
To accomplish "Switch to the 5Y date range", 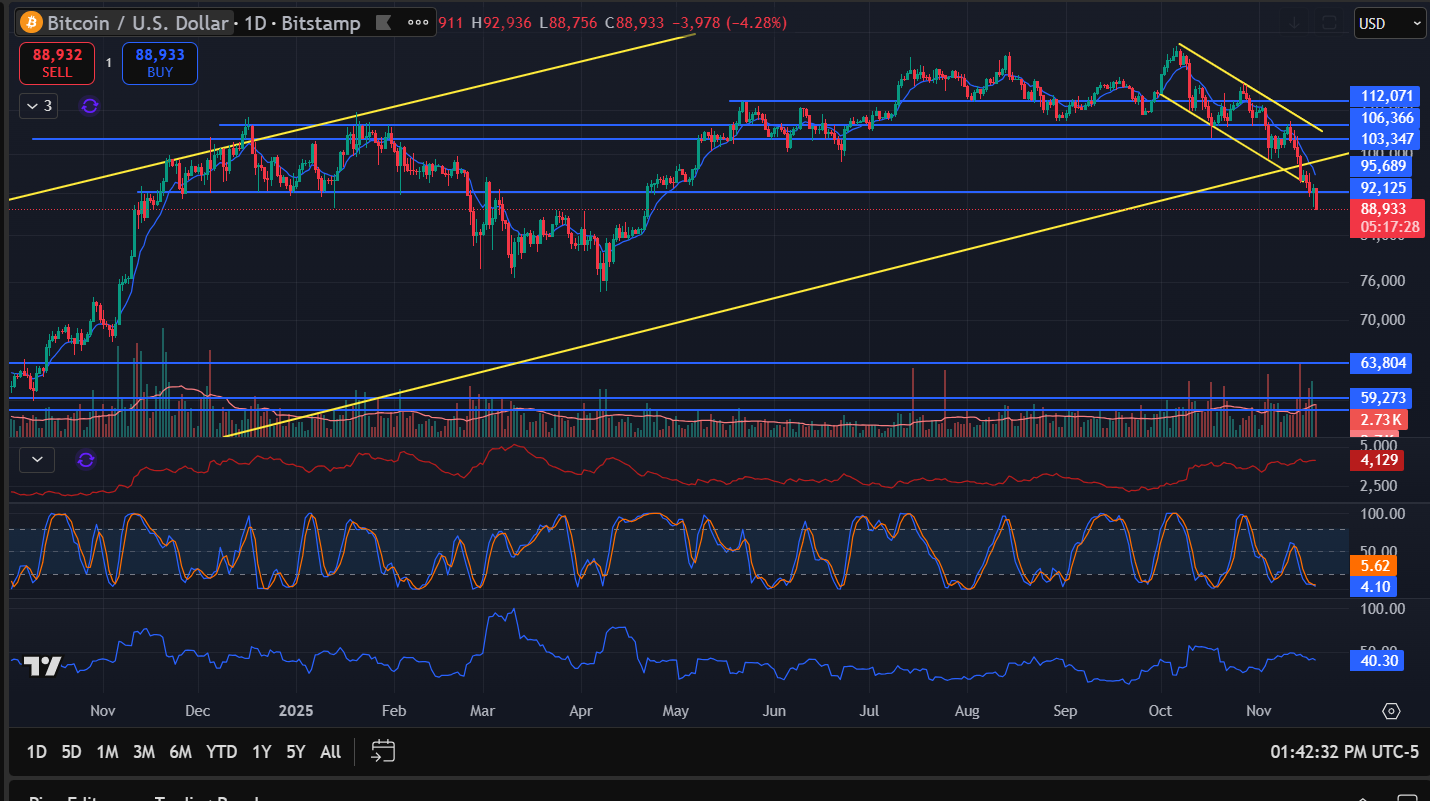I will [x=295, y=752].
